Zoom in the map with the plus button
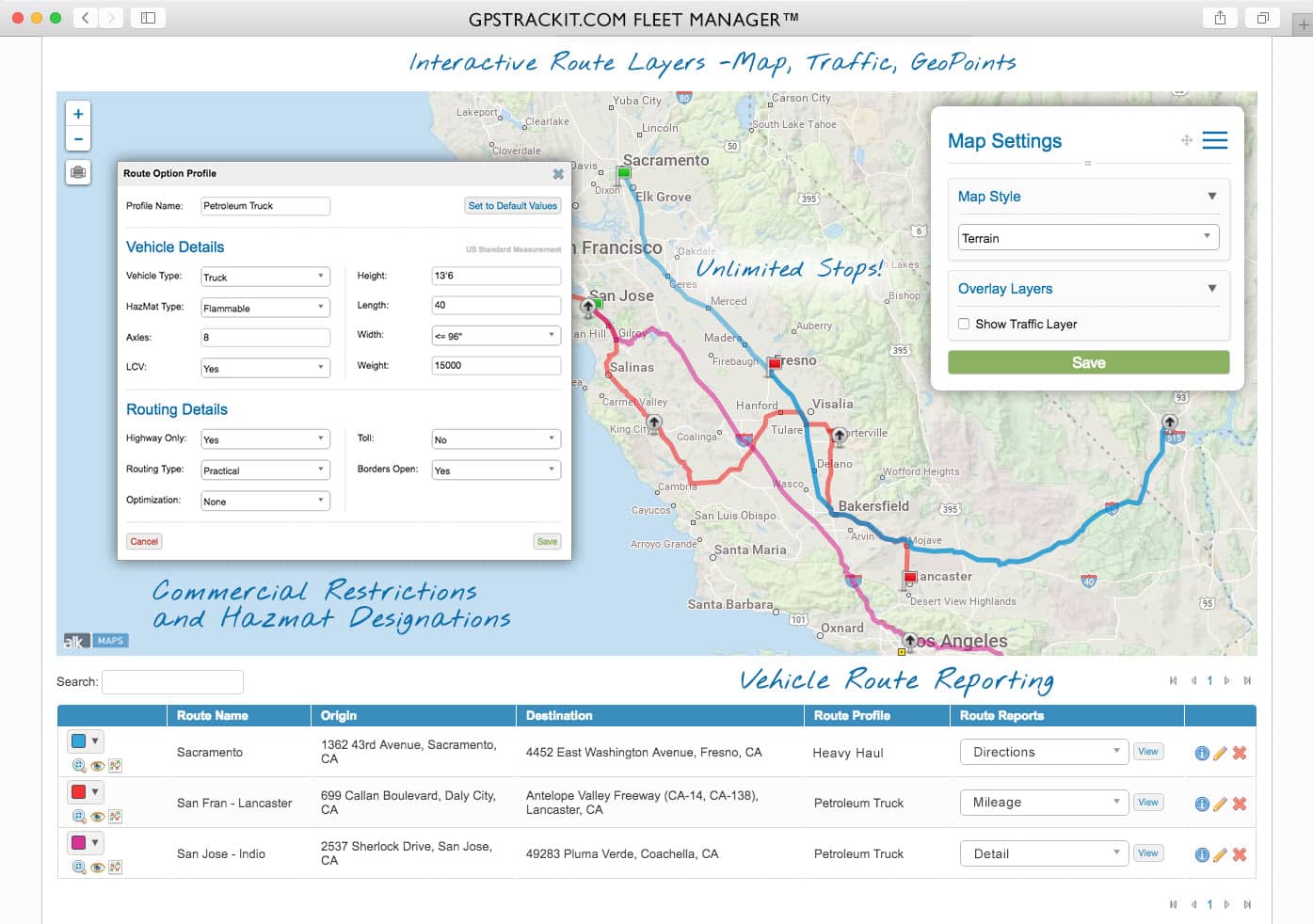The width and height of the screenshot is (1313, 924). [78, 113]
